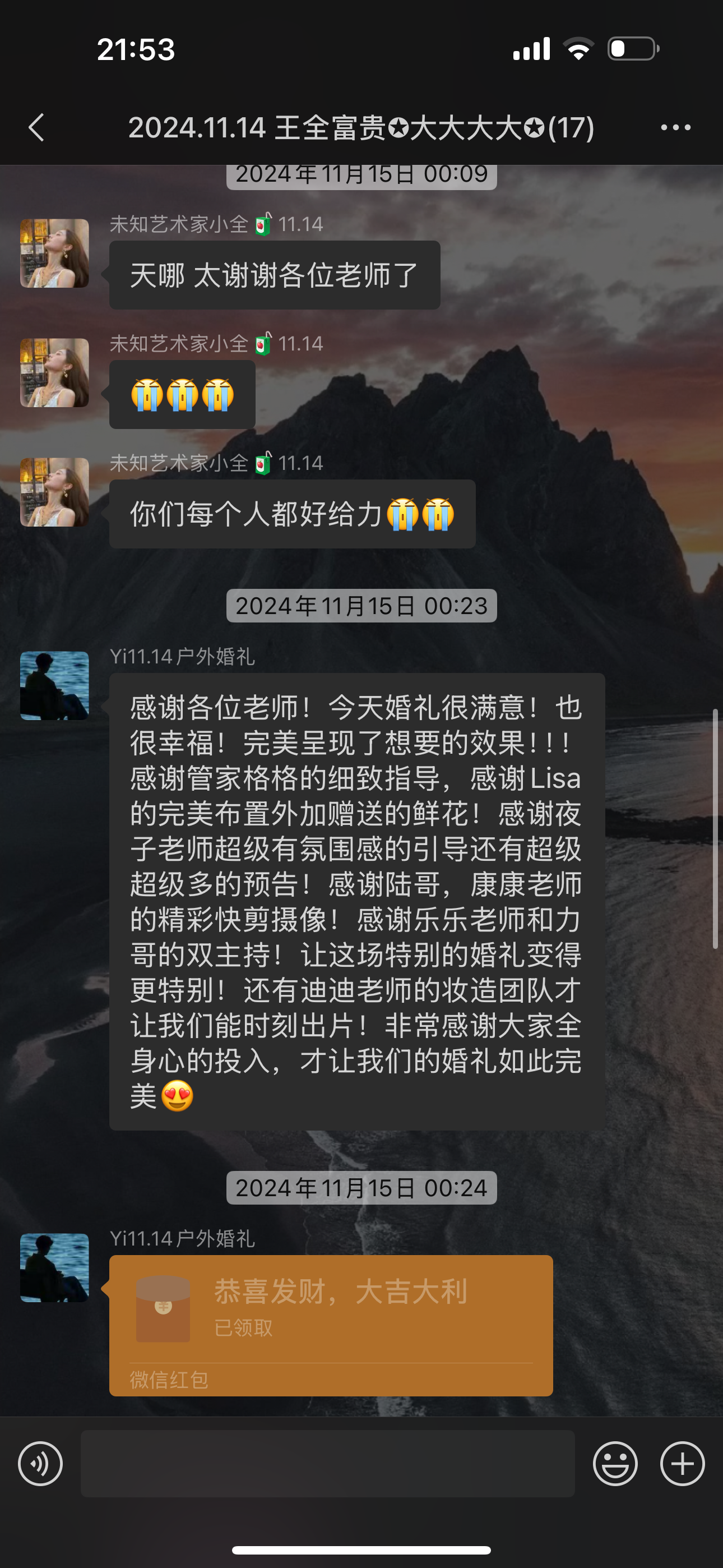This screenshot has width=723, height=1568.
Task: Go back using the left chevron
Action: tap(36, 128)
